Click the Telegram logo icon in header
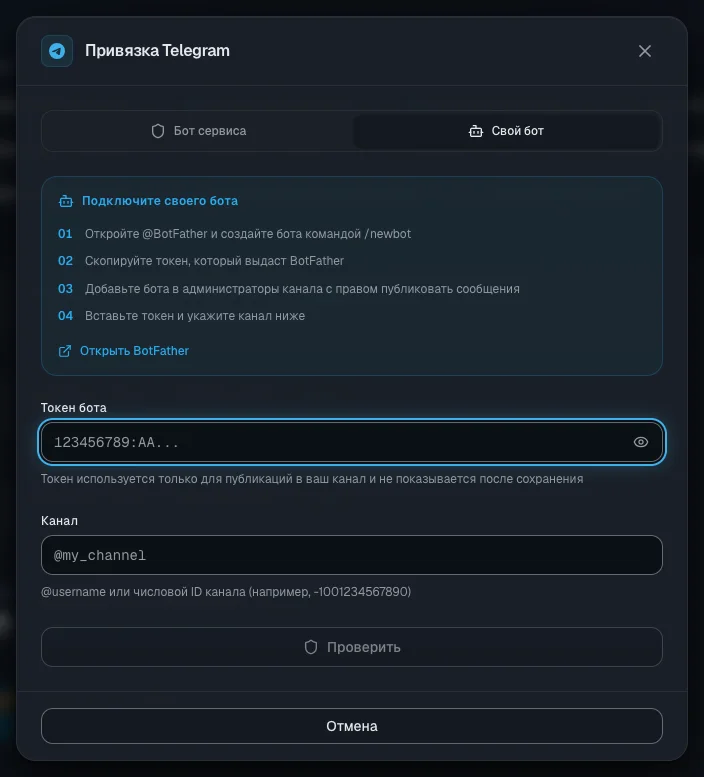The image size is (704, 777). [x=57, y=51]
